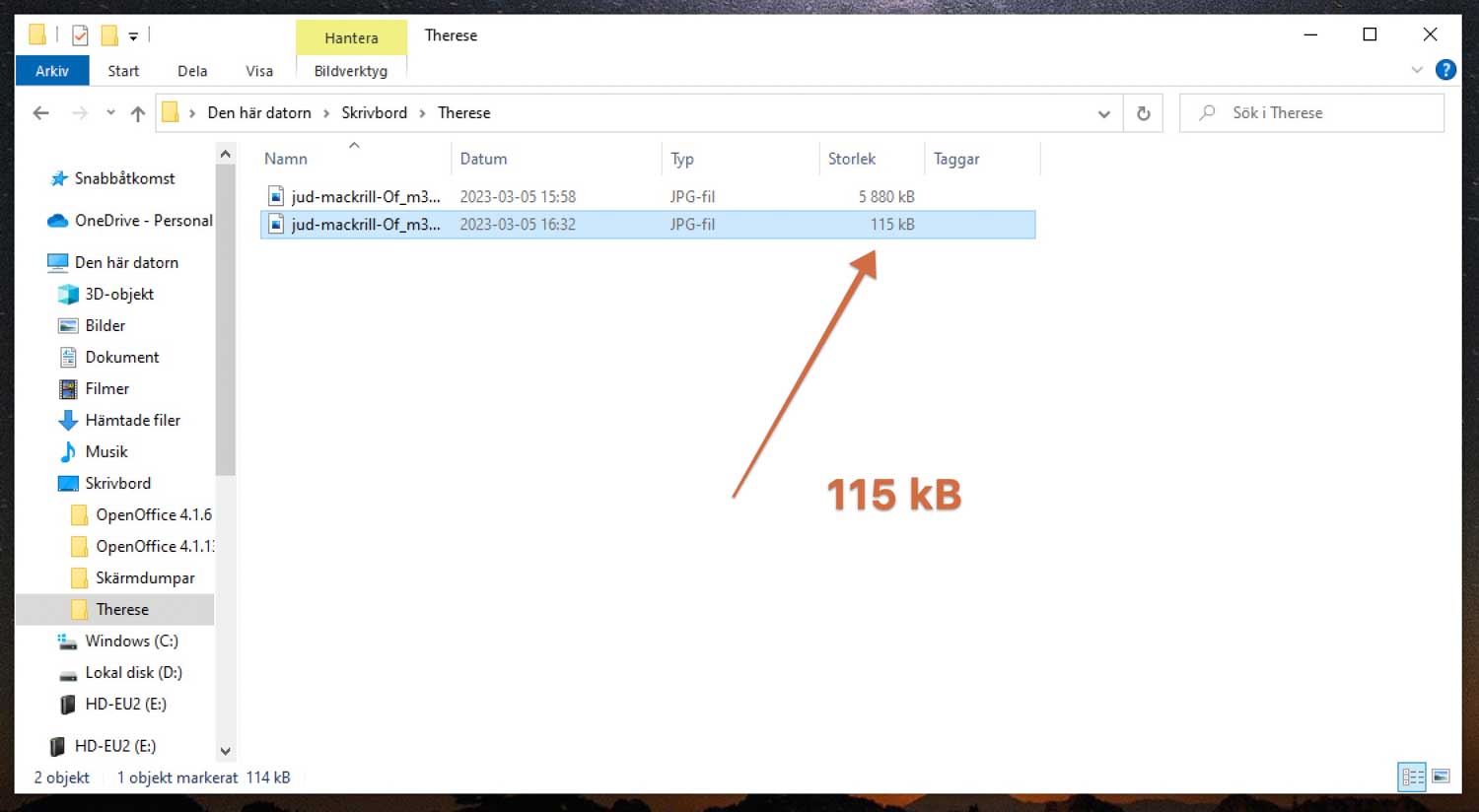Click Skrivbord in the address breadcrumb
The height and width of the screenshot is (812, 1479).
tap(374, 113)
